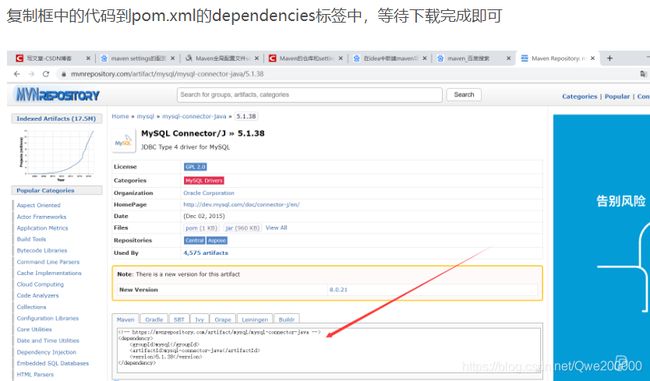Click the Indexed Artifacts growth chart
Image resolution: width=650 pixels, height=381 pixels.
point(58,155)
